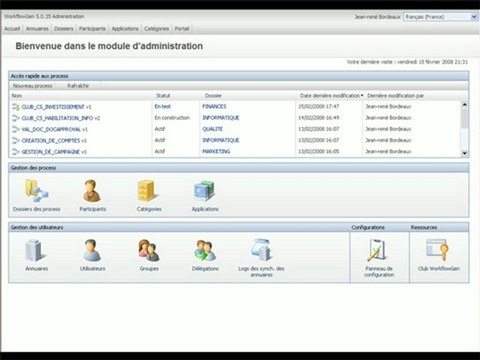Open the Groupes icon
The width and height of the screenshot is (480, 360).
pyautogui.click(x=149, y=250)
